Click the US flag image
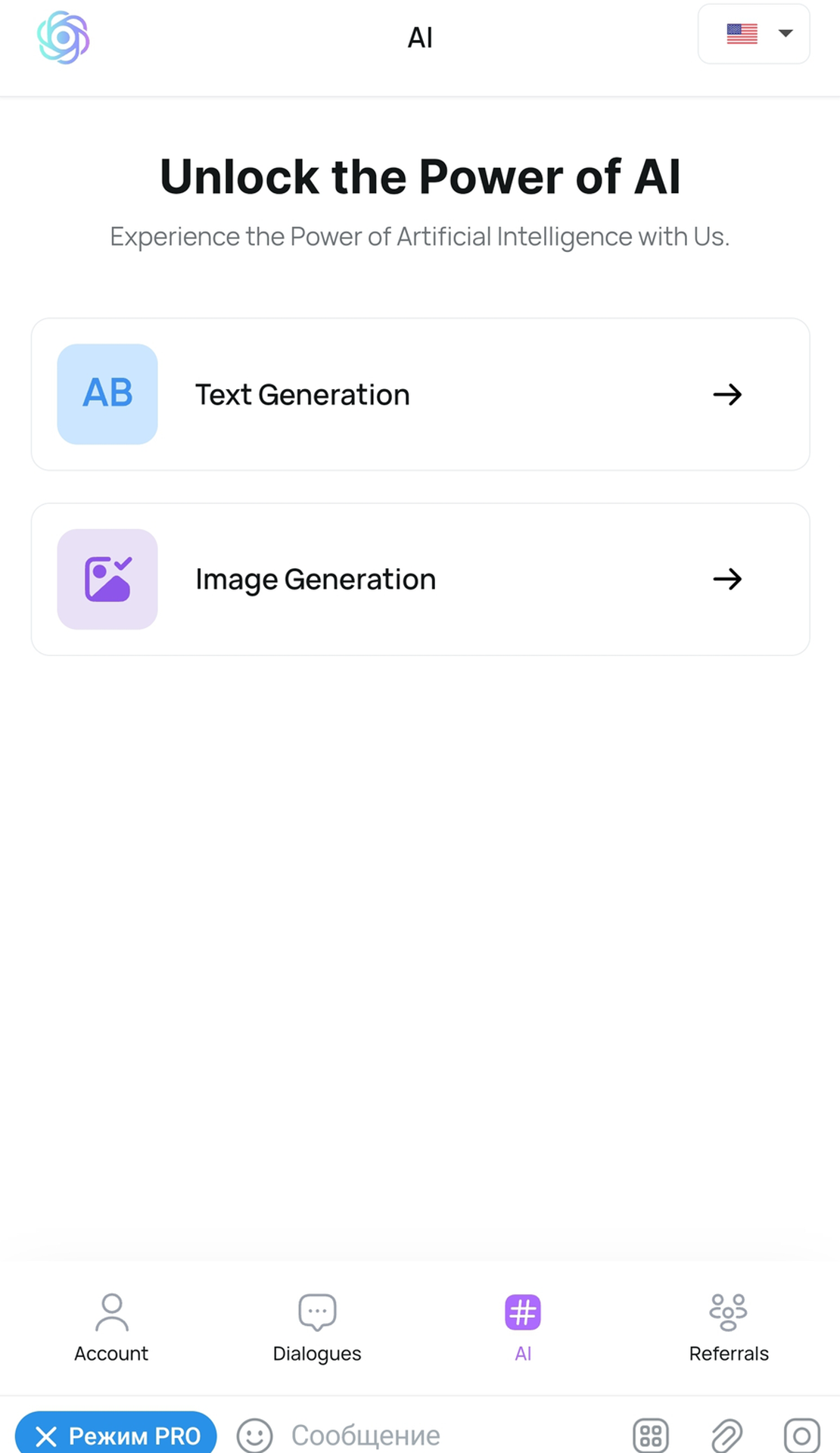The height and width of the screenshot is (1453, 840). point(742,34)
